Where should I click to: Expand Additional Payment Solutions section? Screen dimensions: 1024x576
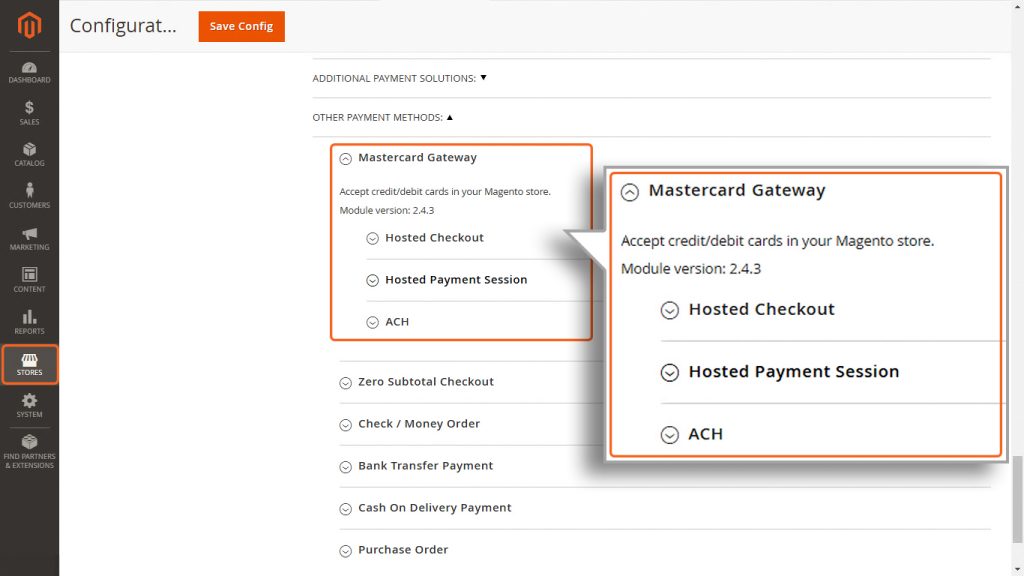click(x=400, y=78)
